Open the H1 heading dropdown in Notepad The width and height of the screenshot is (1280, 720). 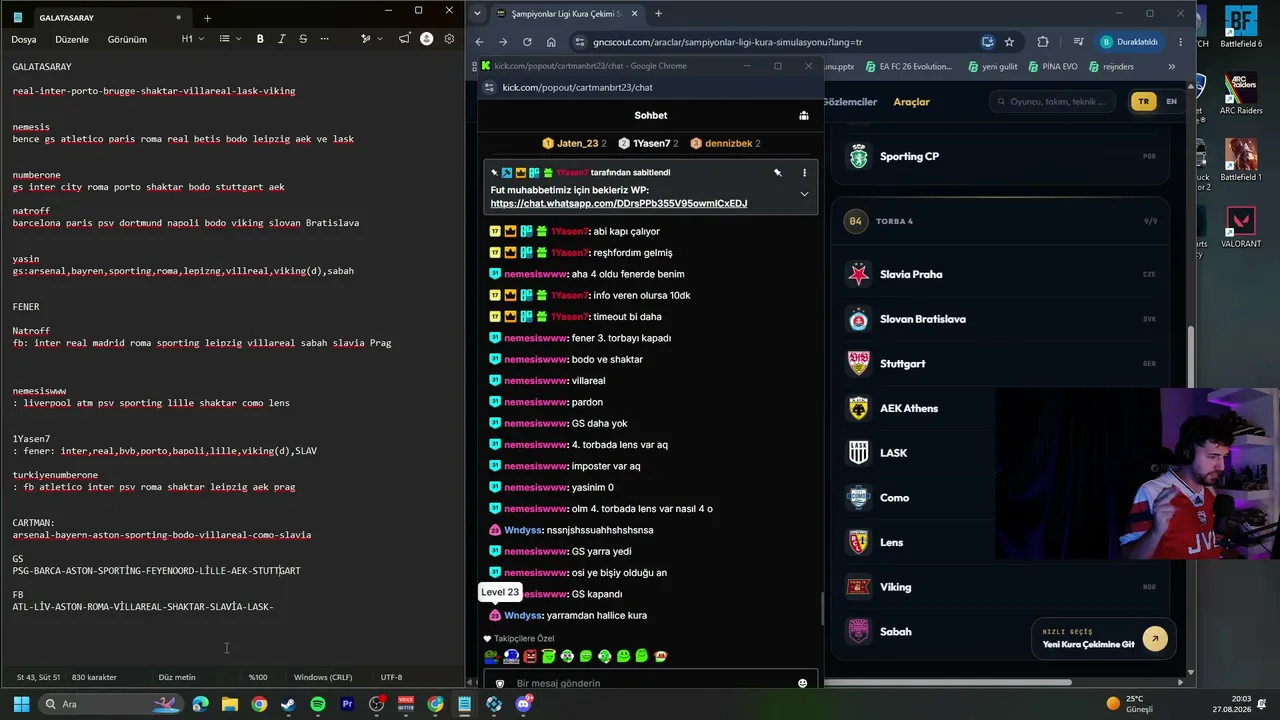point(192,39)
